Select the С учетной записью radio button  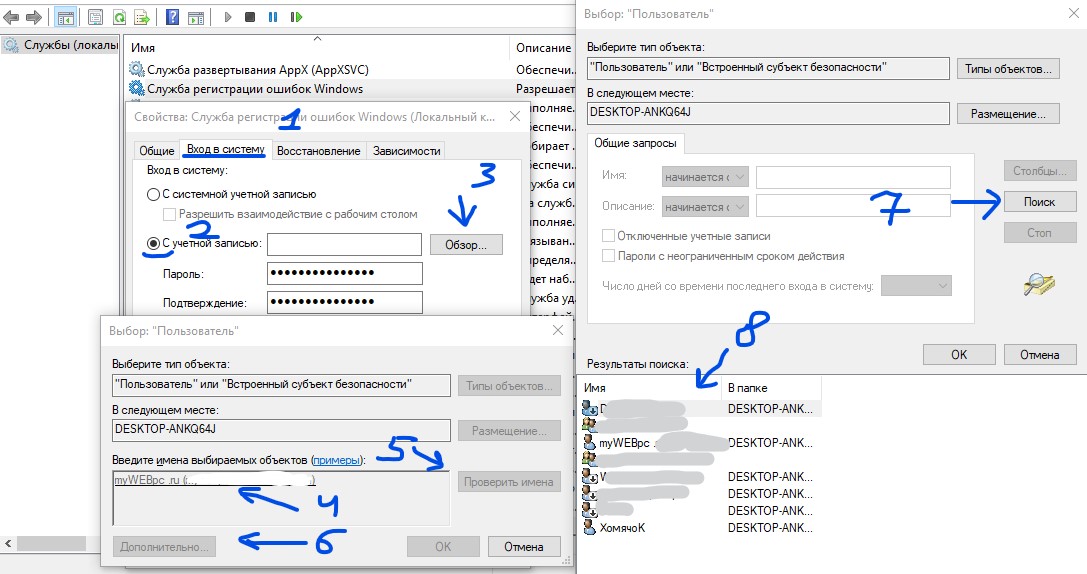153,244
